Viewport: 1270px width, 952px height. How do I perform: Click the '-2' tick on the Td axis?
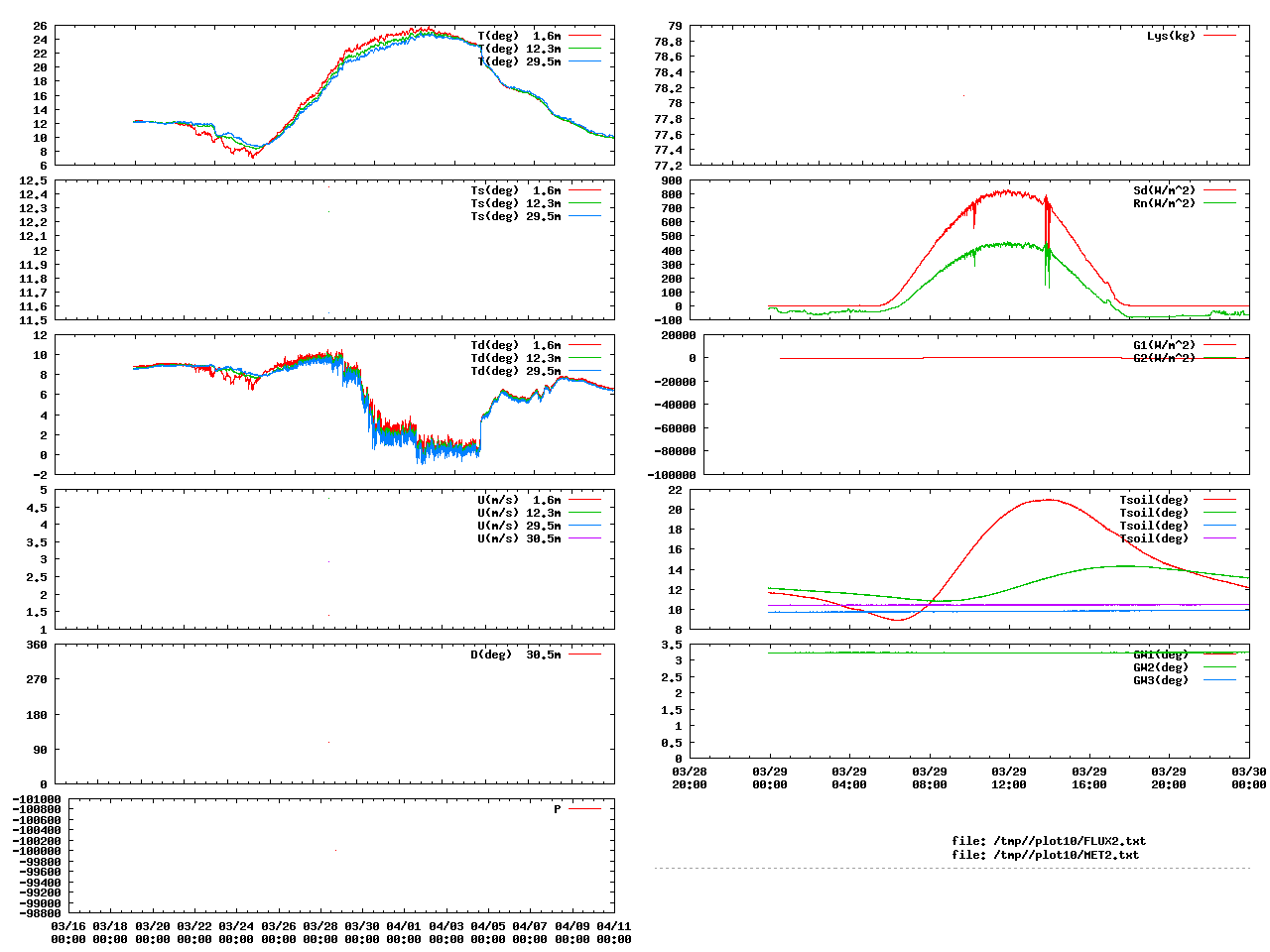click(x=40, y=474)
